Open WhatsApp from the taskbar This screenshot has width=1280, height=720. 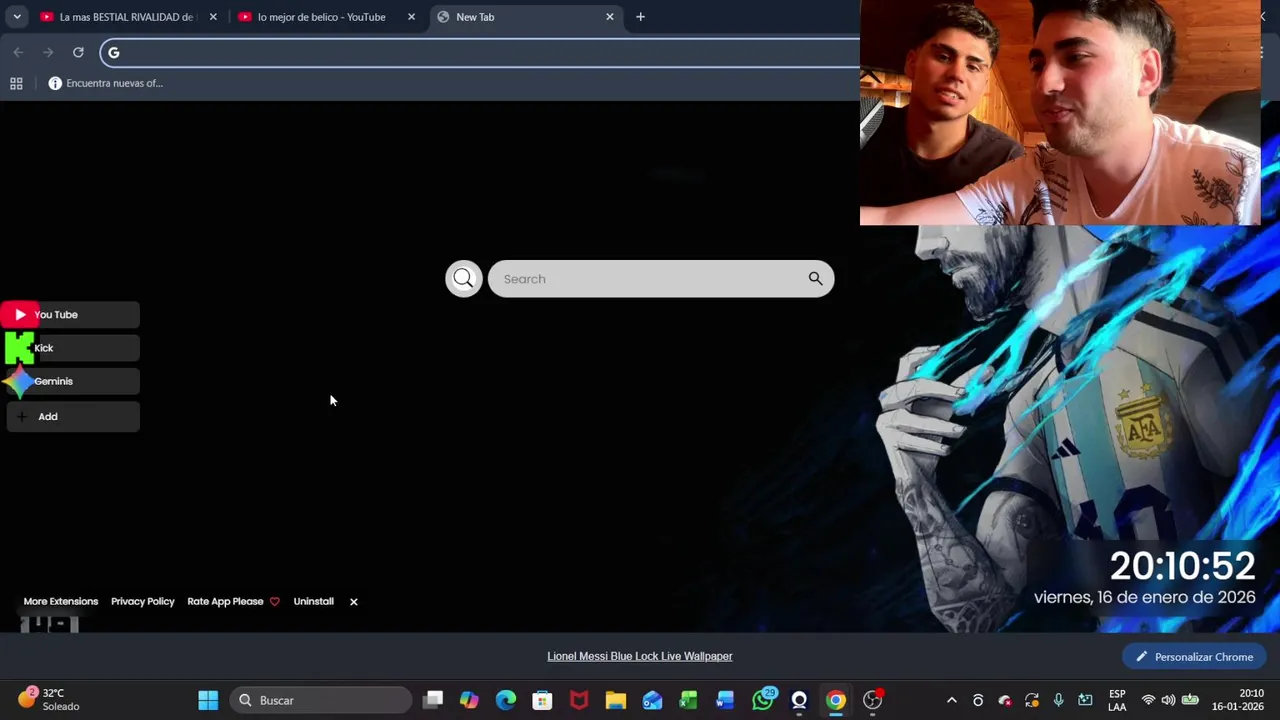(763, 699)
